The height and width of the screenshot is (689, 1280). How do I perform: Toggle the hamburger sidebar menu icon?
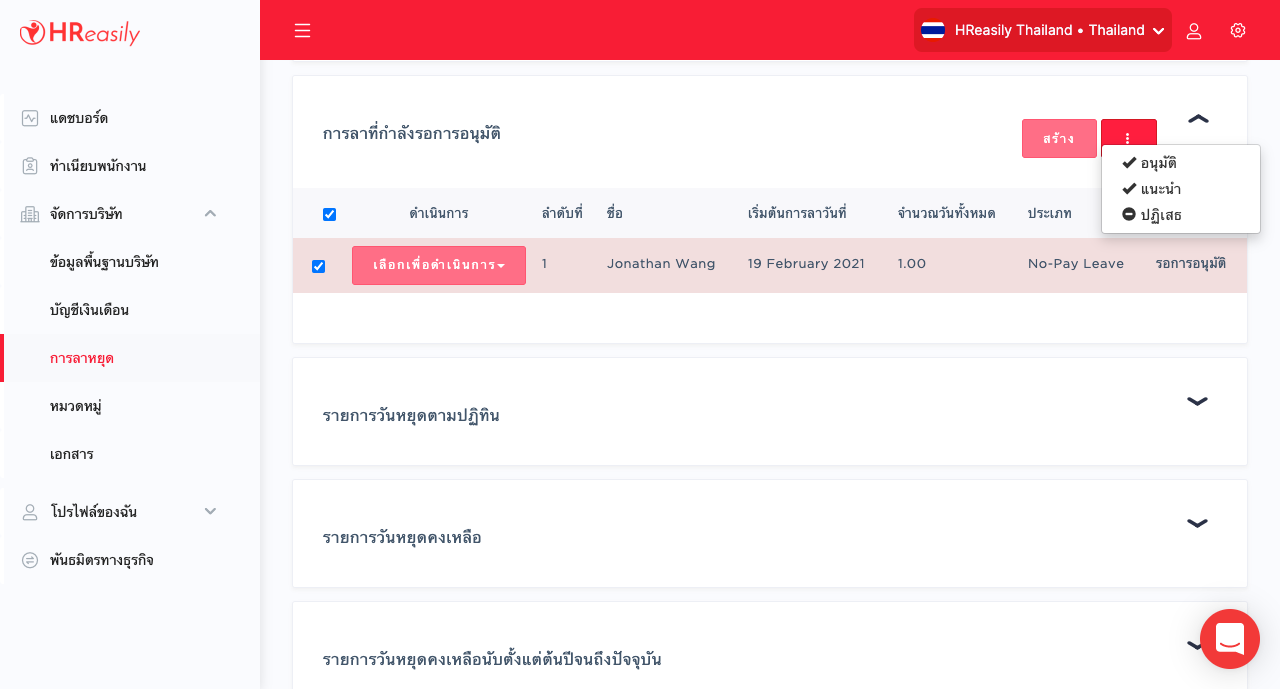pos(303,31)
